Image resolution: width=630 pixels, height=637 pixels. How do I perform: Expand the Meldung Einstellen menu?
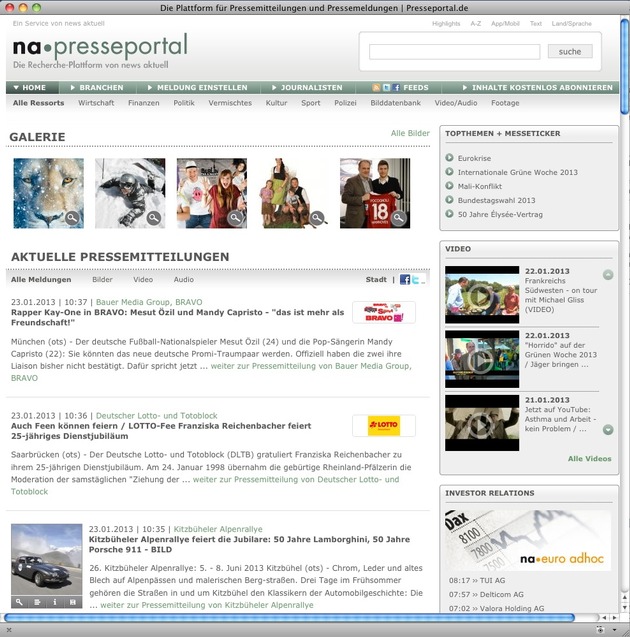[x=195, y=88]
